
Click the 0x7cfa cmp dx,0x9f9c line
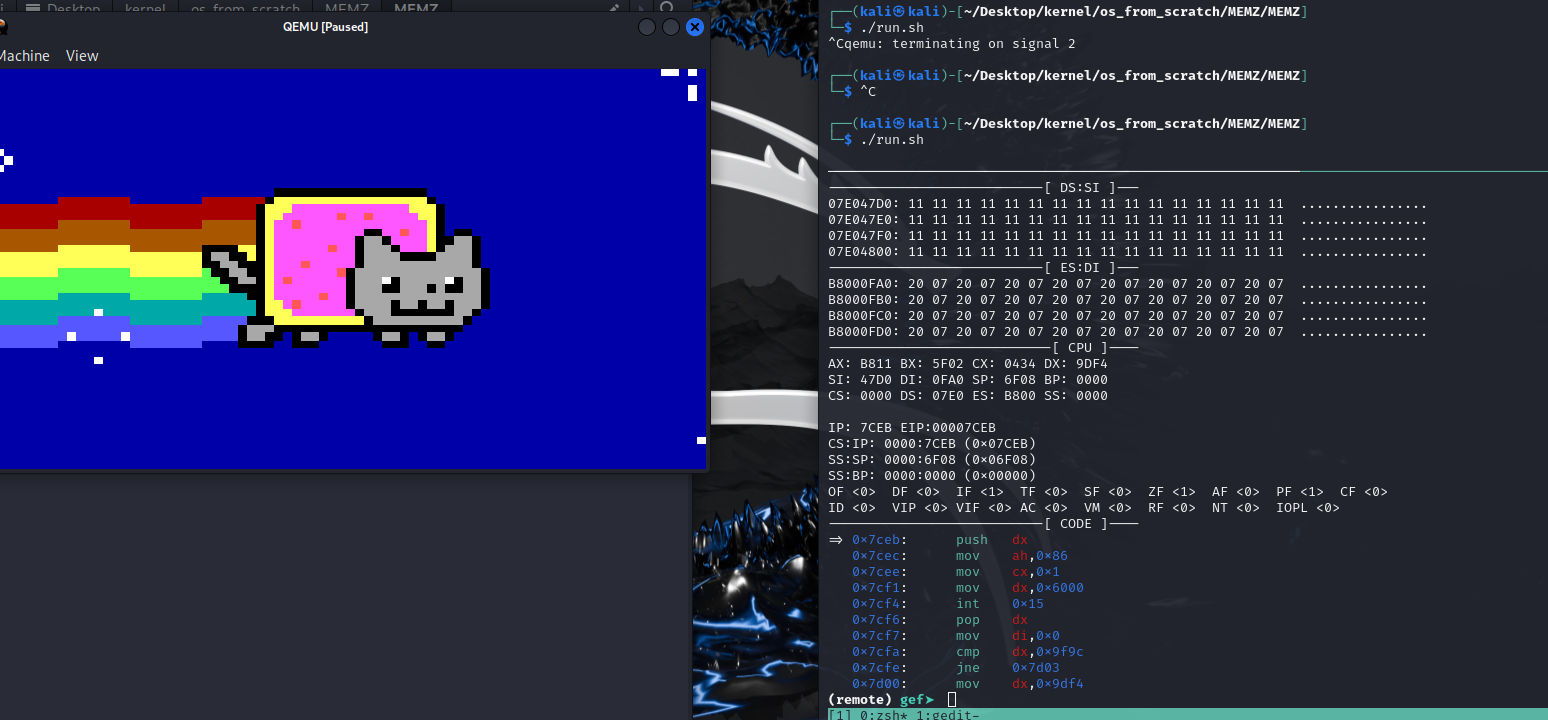pos(968,652)
